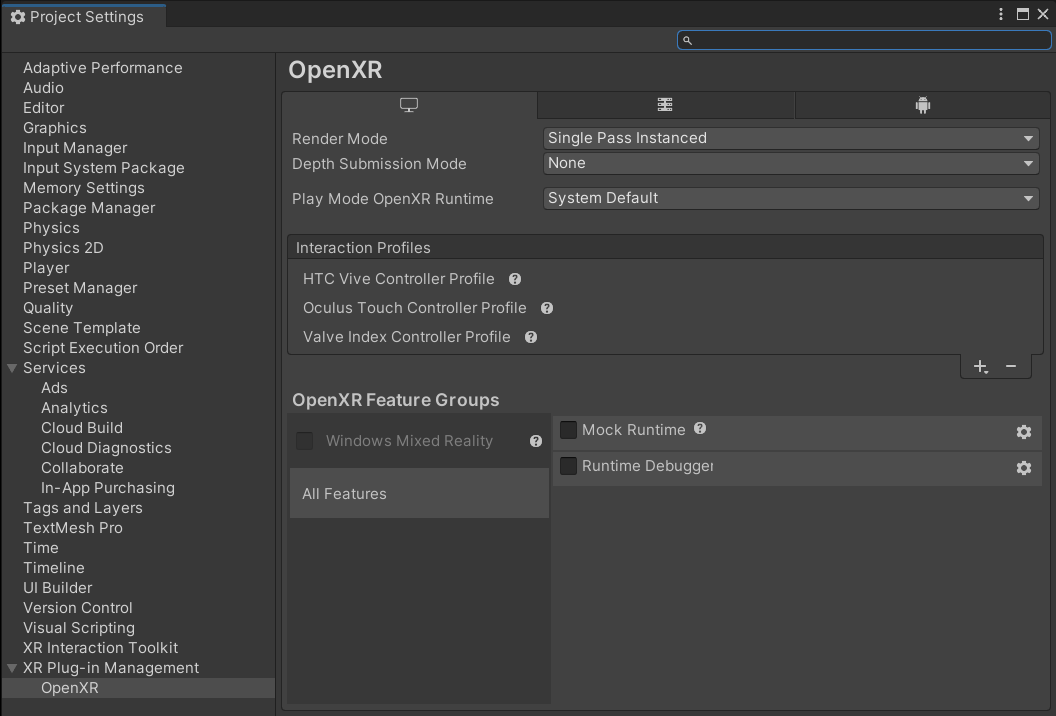Open the Render Mode dropdown

pos(790,138)
